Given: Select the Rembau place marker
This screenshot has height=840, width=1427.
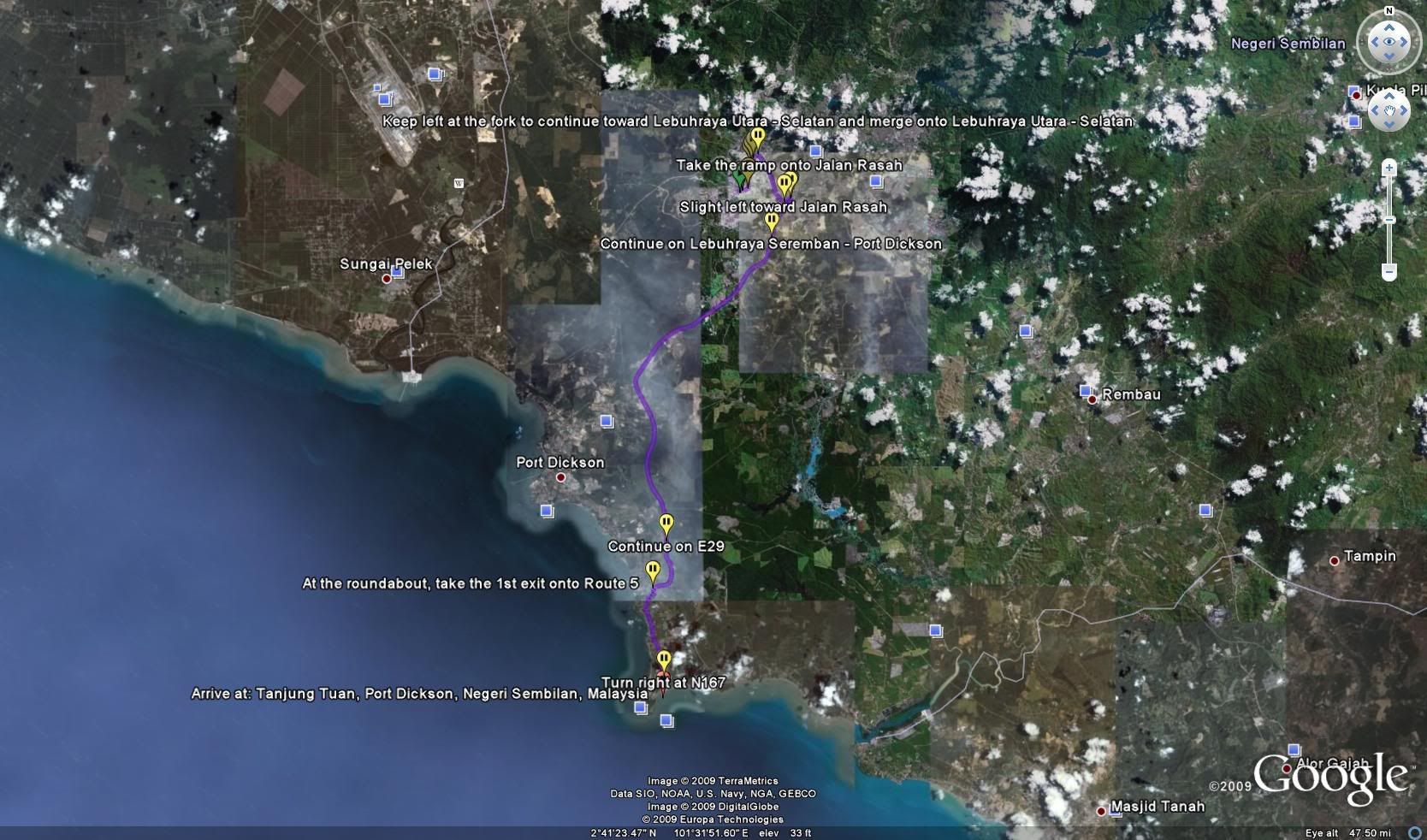Looking at the screenshot, I should pos(1092,399).
